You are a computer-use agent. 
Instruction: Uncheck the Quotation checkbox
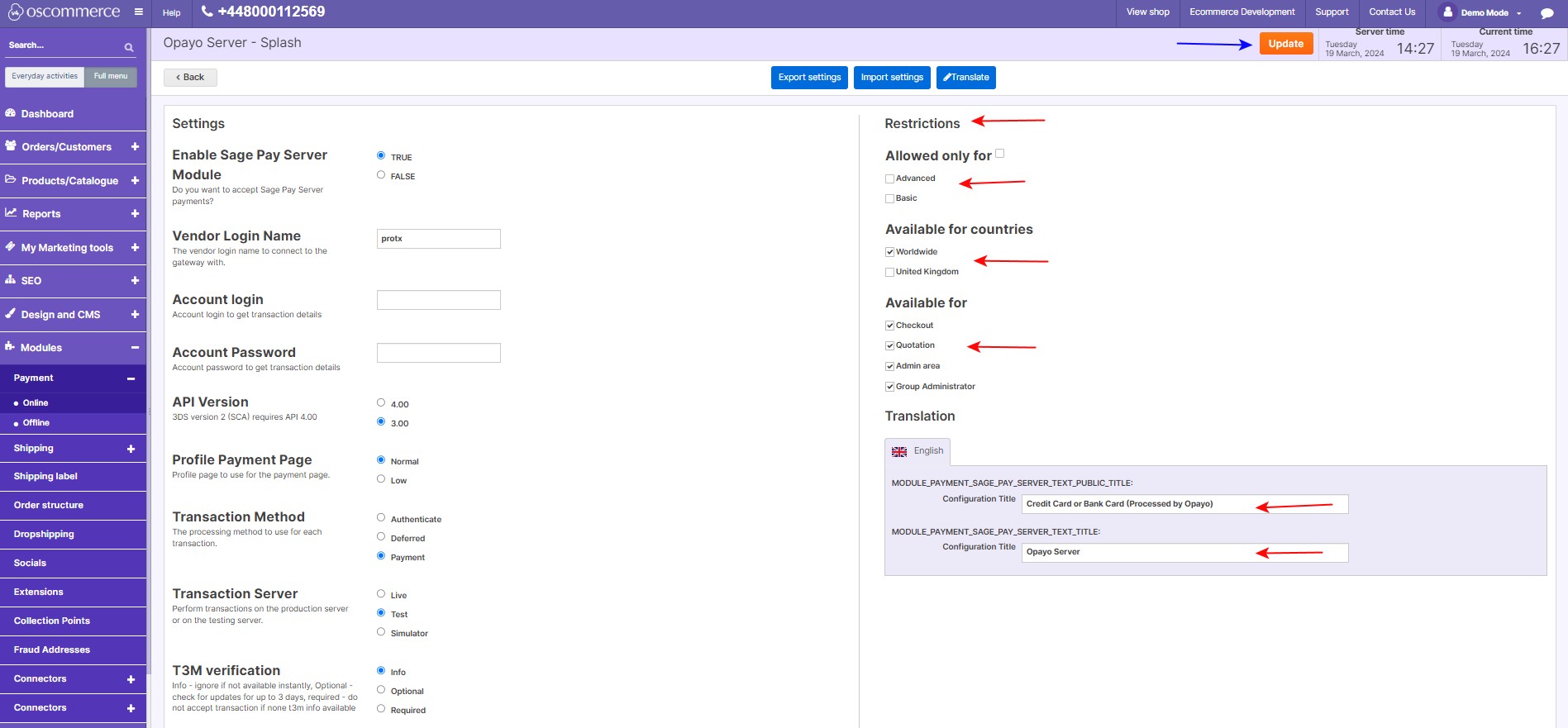pyautogui.click(x=890, y=345)
